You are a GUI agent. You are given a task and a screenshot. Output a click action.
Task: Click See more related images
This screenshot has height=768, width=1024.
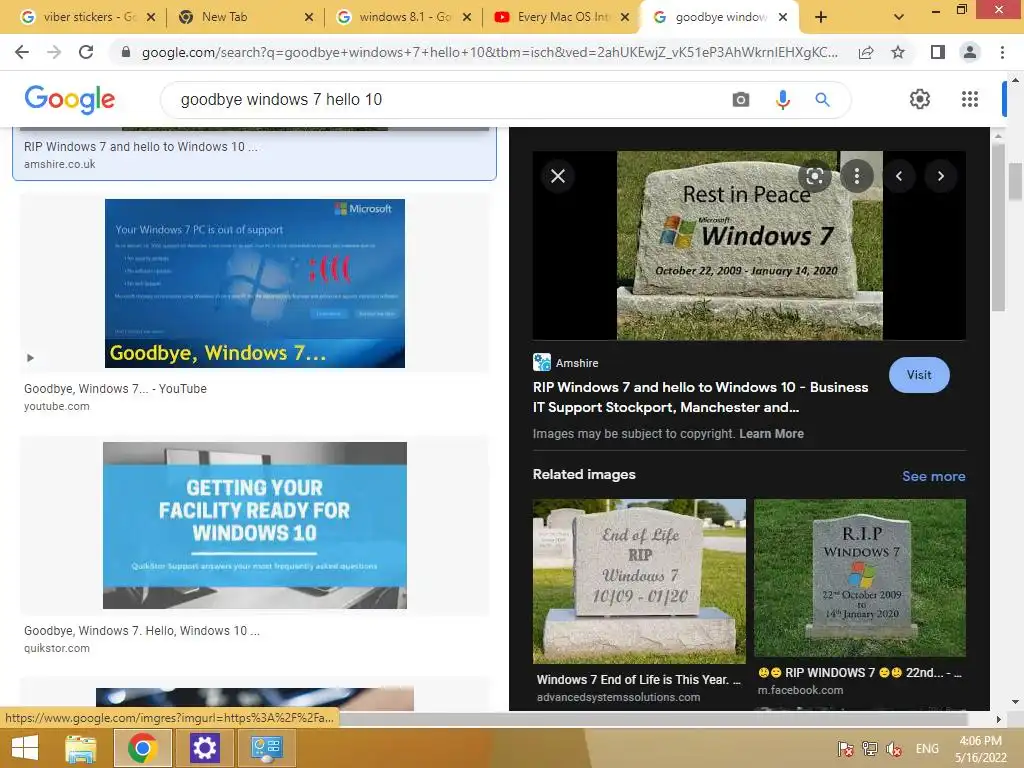[933, 476]
